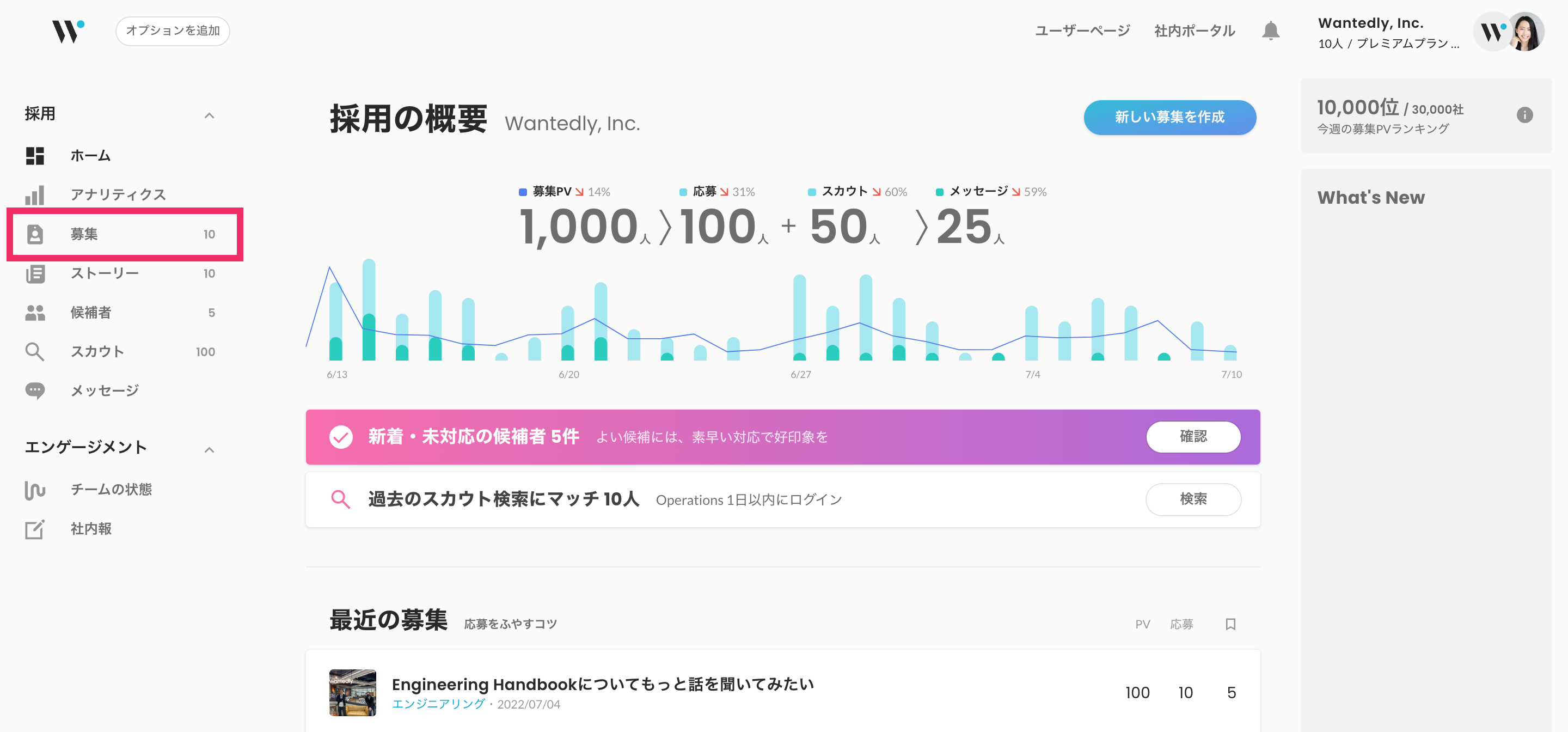The width and height of the screenshot is (1568, 732).
Task: Click the スカウト magnifier sidebar icon
Action: tap(35, 351)
